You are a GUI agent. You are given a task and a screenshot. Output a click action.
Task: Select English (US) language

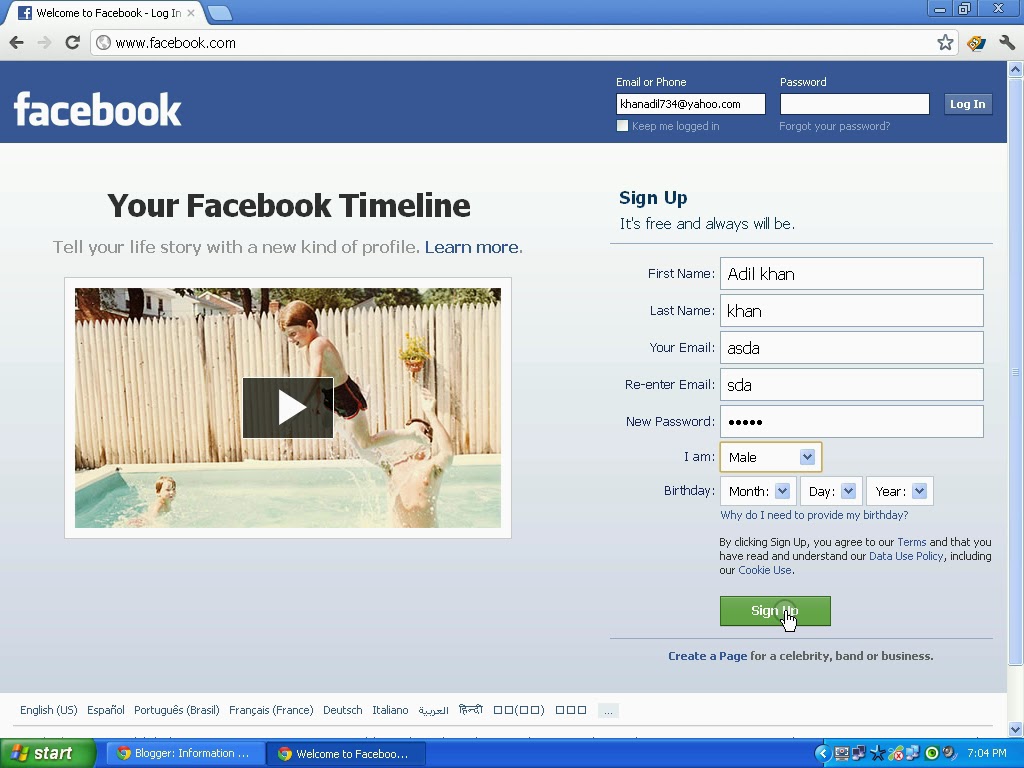(x=48, y=710)
